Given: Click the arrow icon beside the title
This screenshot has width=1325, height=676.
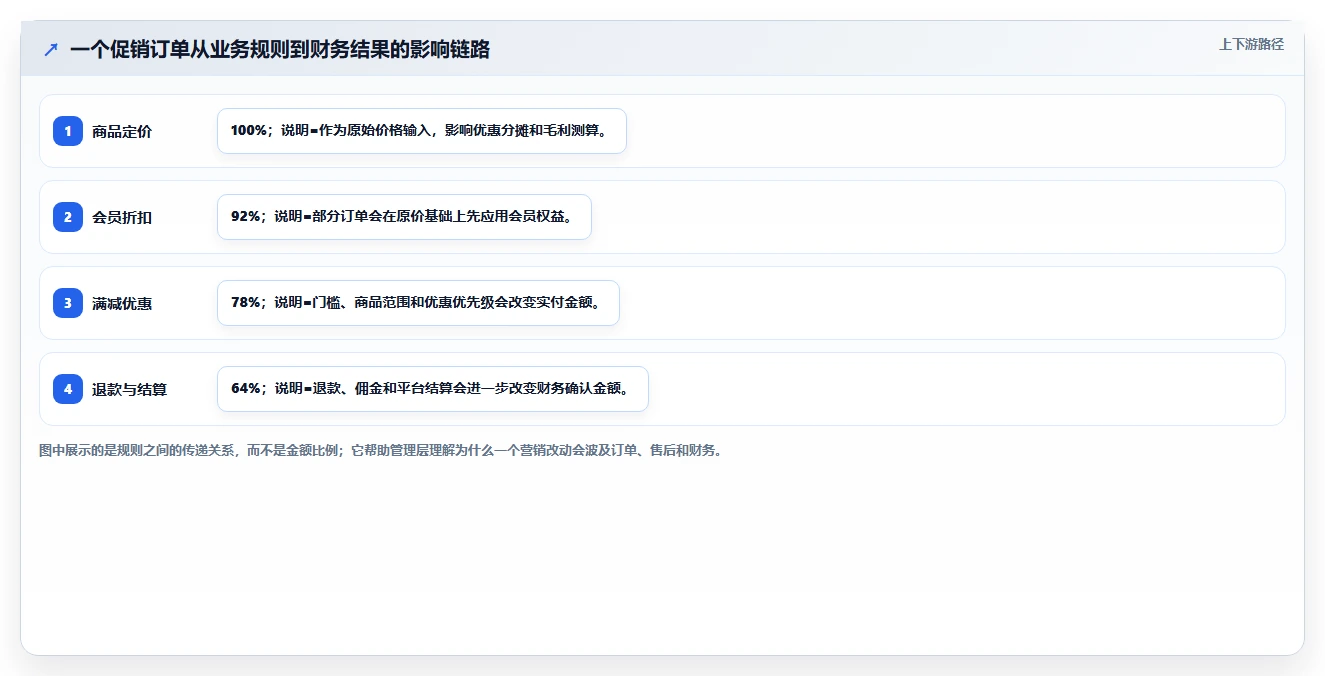Looking at the screenshot, I should pyautogui.click(x=51, y=49).
